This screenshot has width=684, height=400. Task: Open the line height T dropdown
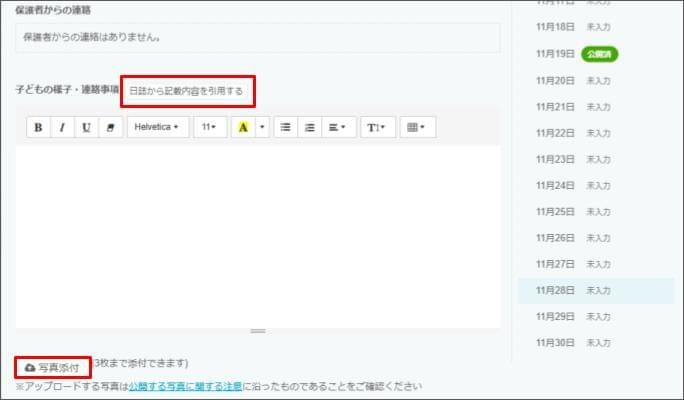click(x=377, y=127)
